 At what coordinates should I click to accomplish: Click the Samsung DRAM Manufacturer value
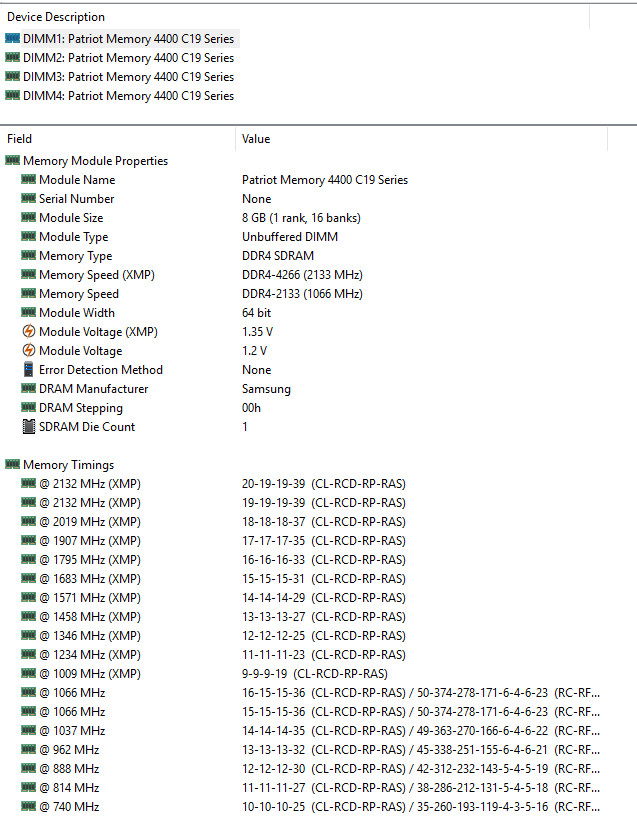(x=266, y=389)
